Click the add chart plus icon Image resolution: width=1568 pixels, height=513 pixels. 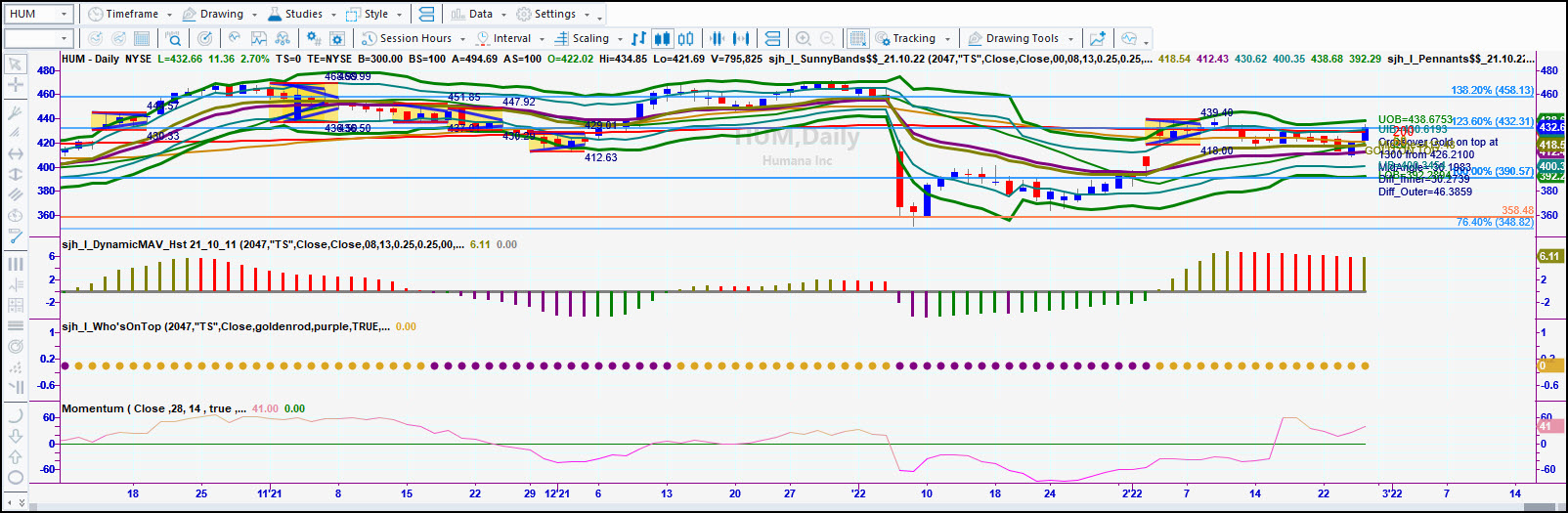coord(1098,38)
